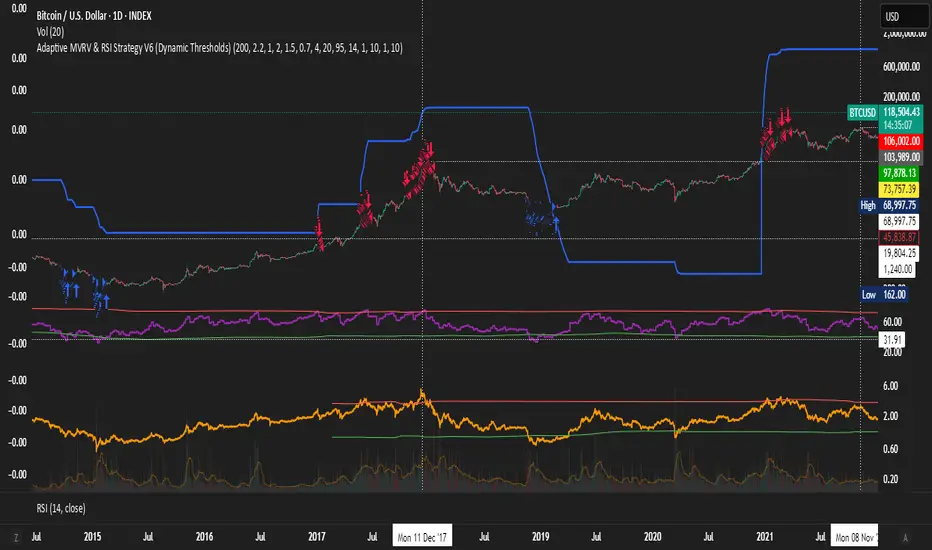Click the BTCUSD price tag label
This screenshot has width=932, height=550.
click(862, 112)
